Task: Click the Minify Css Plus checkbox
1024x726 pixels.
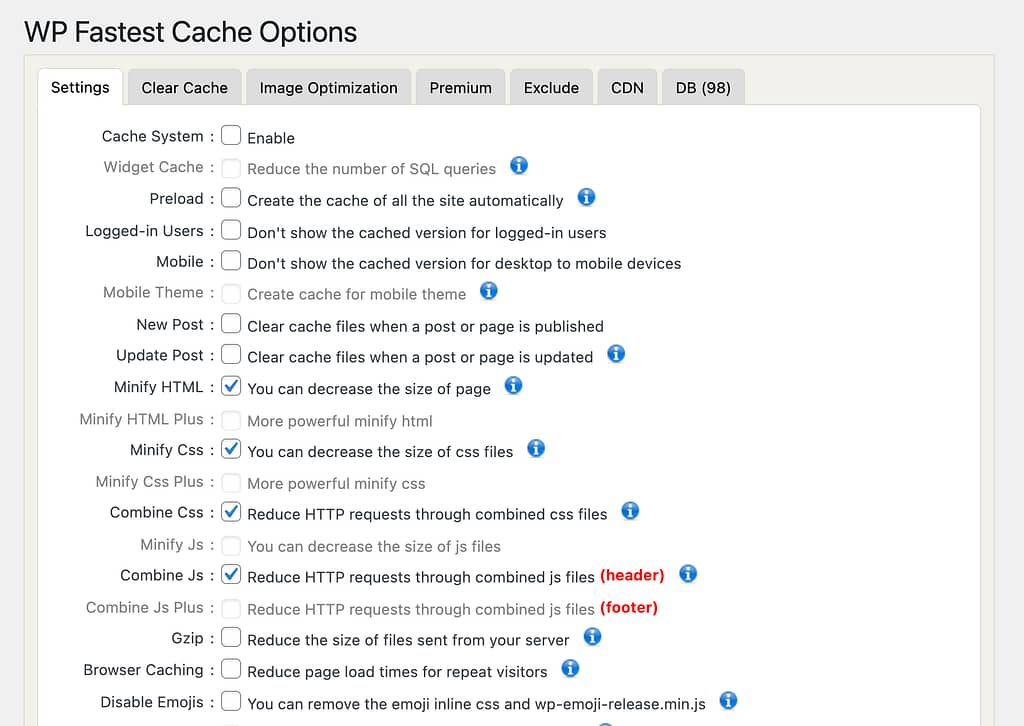Action: 231,482
